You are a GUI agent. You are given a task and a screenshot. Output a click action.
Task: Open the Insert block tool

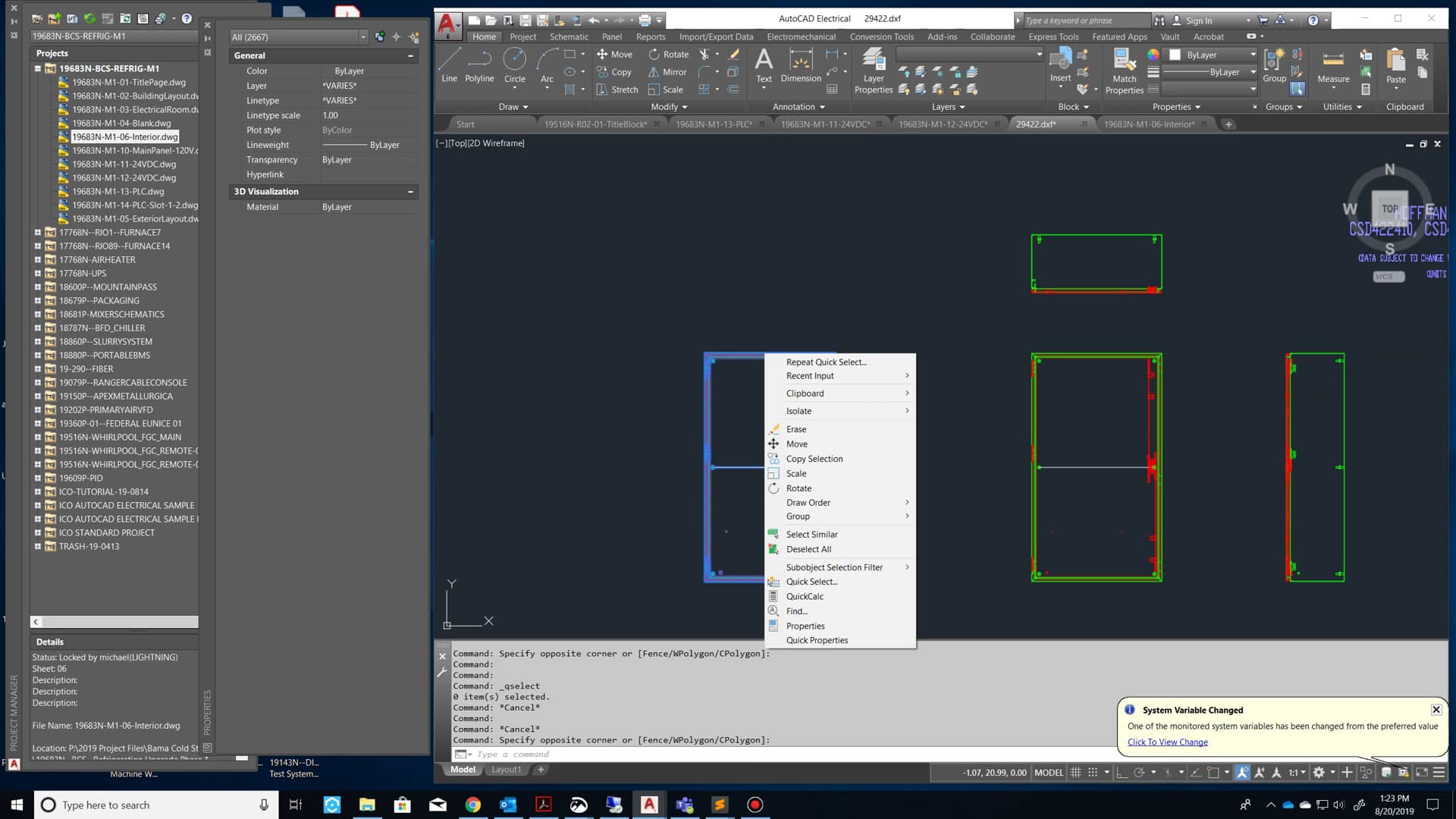click(1060, 64)
